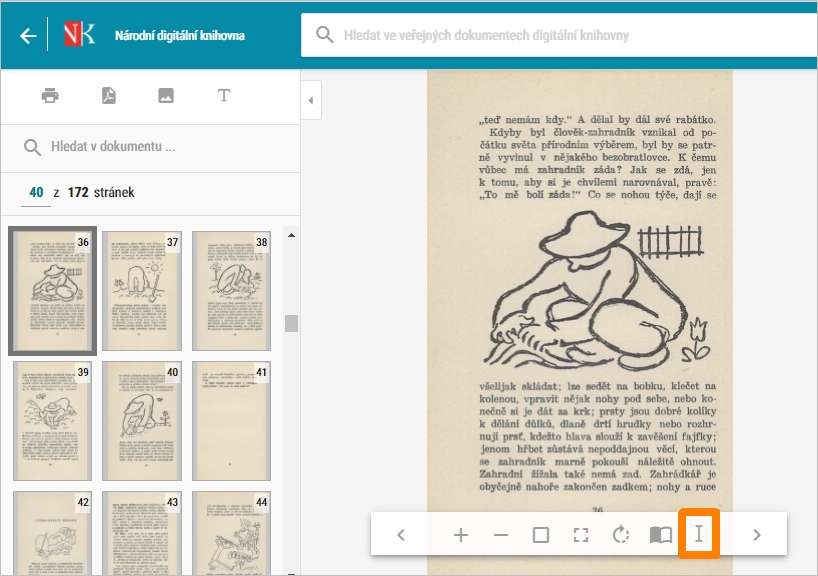Image resolution: width=818 pixels, height=576 pixels.
Task: Export the document as PDF
Action: click(109, 95)
